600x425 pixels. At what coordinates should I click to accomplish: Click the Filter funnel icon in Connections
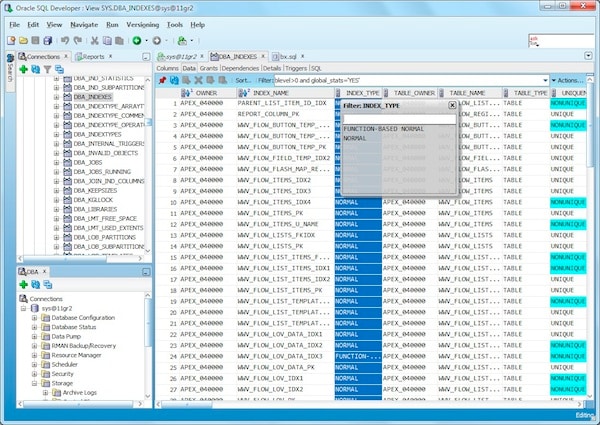(x=46, y=69)
